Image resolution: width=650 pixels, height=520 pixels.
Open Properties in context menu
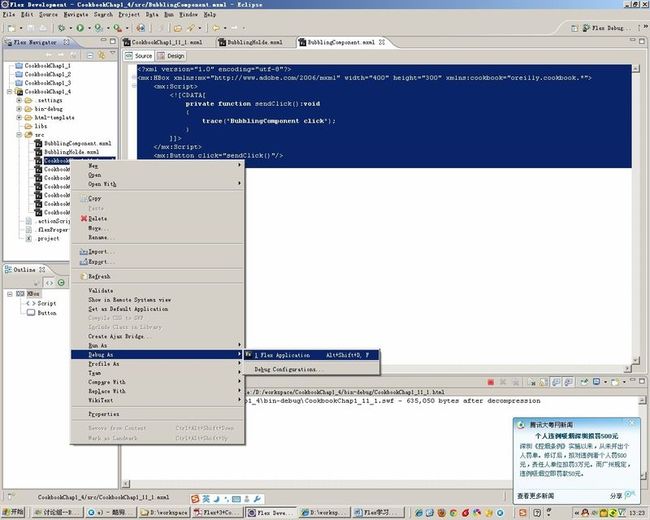pyautogui.click(x=158, y=414)
